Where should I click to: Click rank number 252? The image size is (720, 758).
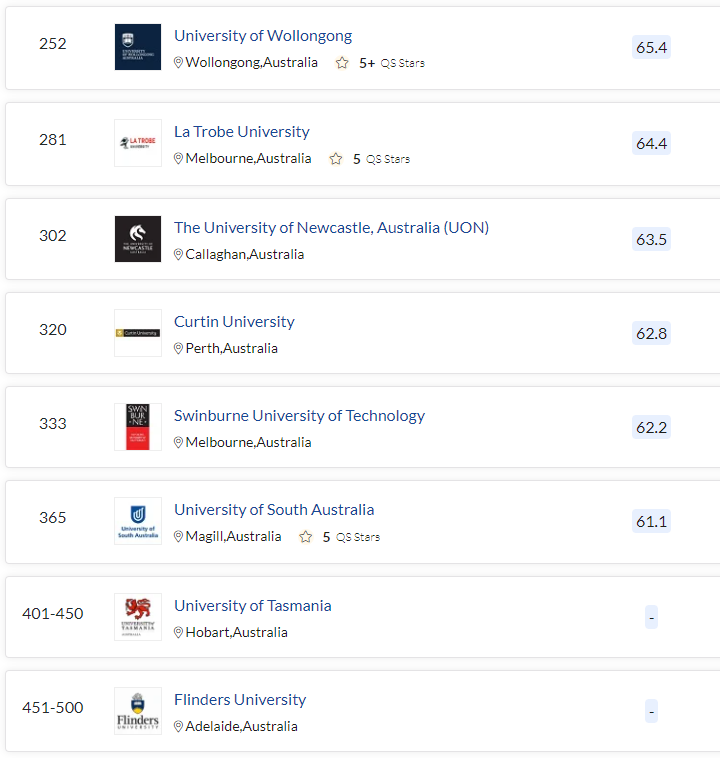[53, 44]
